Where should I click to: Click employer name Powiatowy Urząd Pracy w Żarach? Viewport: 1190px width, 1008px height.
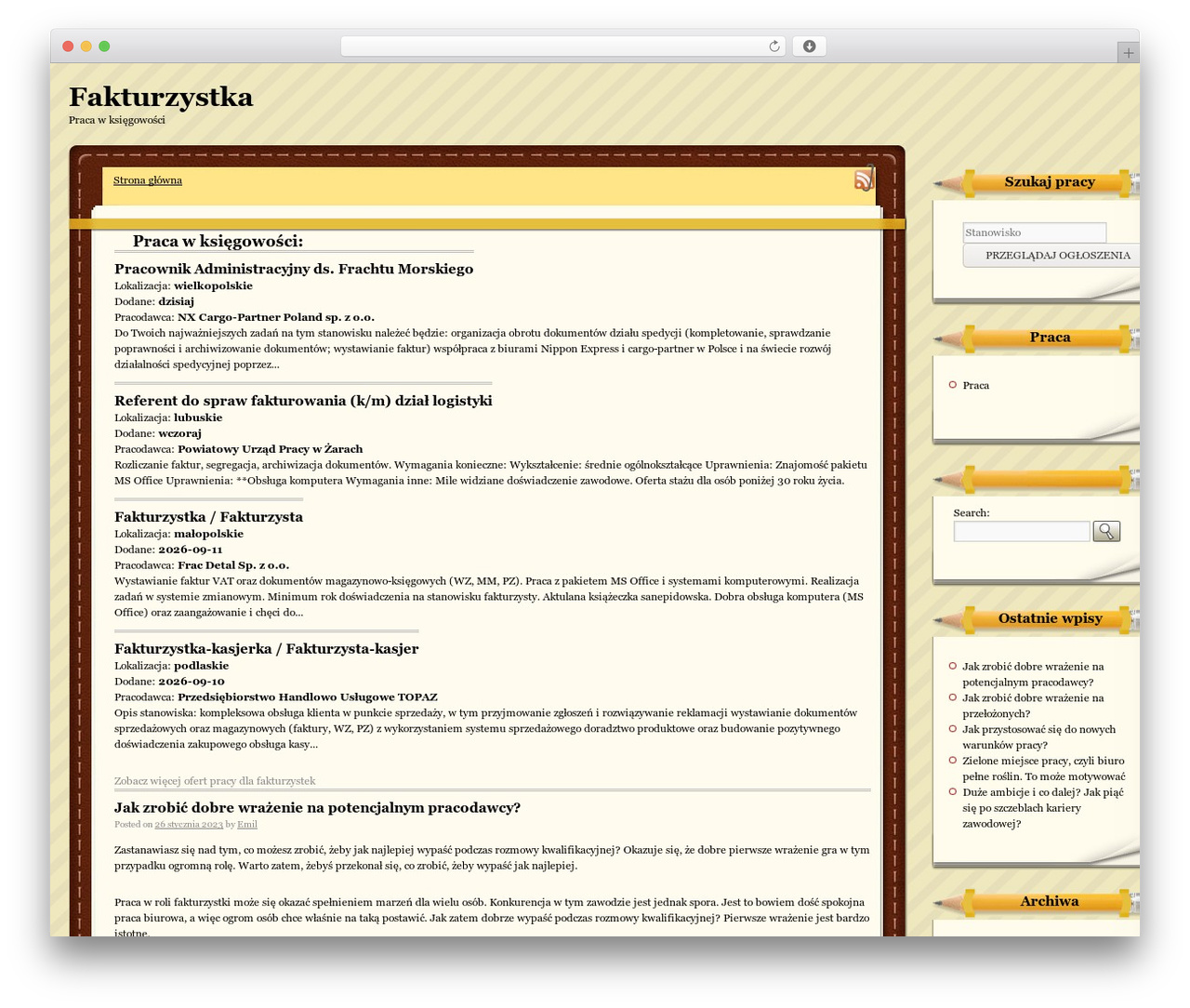[271, 449]
